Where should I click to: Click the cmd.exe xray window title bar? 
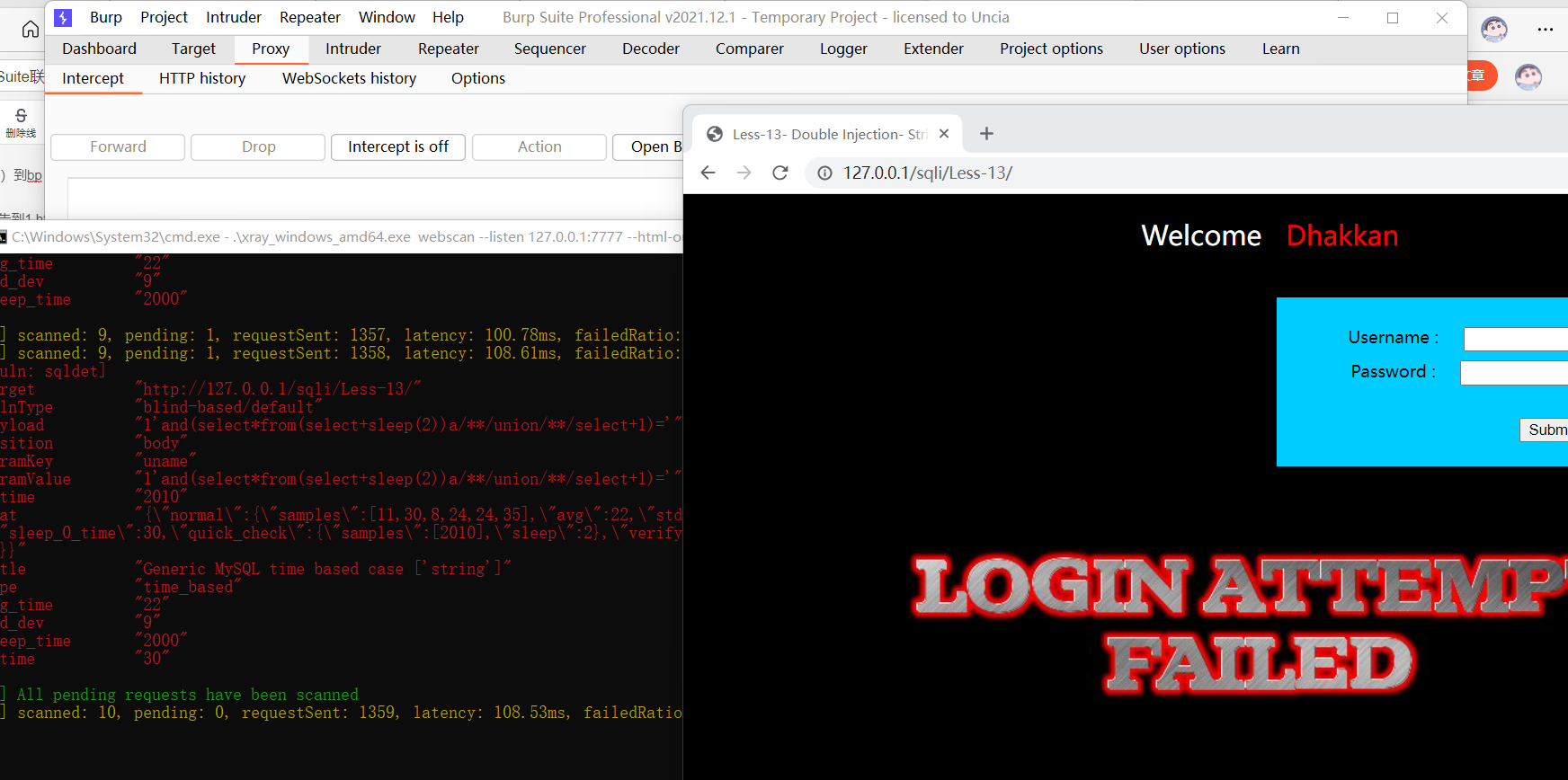pyautogui.click(x=342, y=237)
